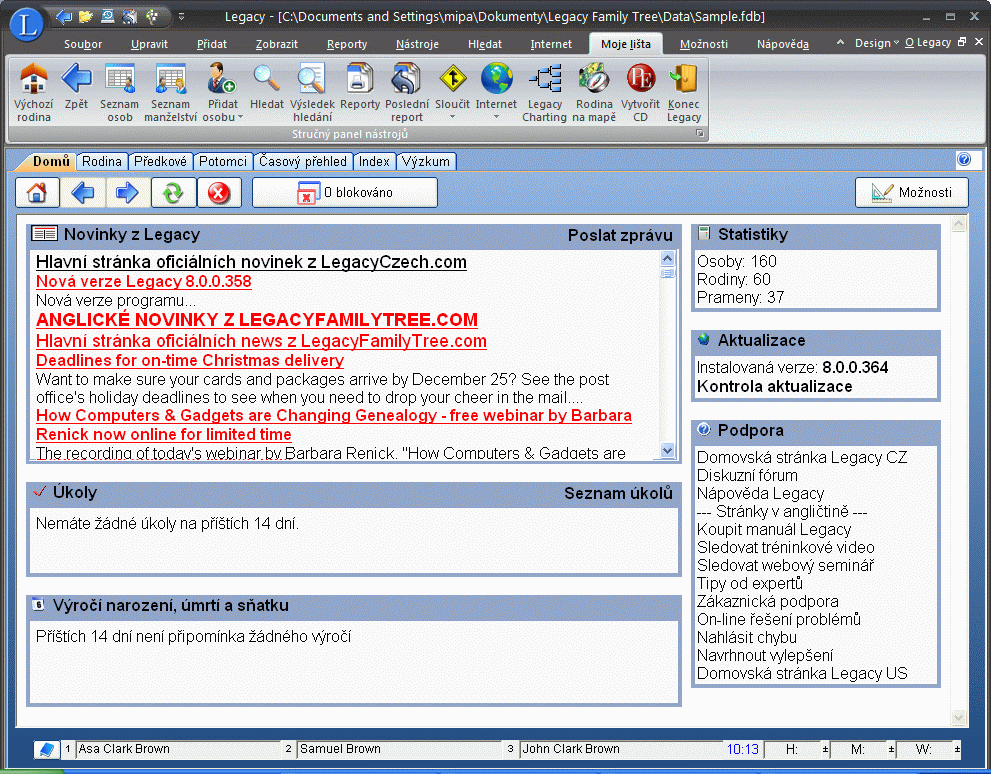Show Výsledek hledání search results

tap(312, 92)
